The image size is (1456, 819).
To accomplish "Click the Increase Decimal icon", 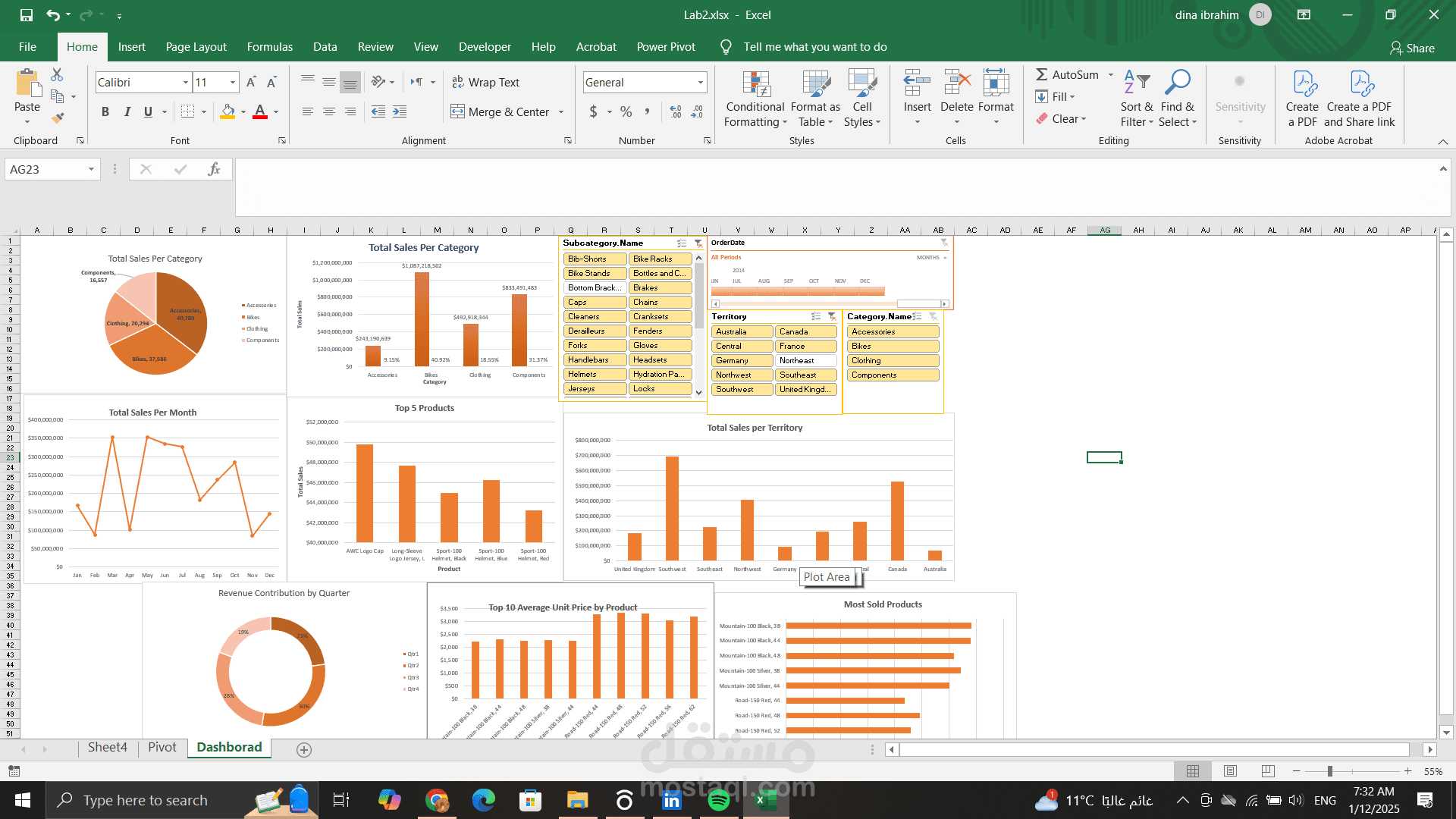I will [x=676, y=111].
